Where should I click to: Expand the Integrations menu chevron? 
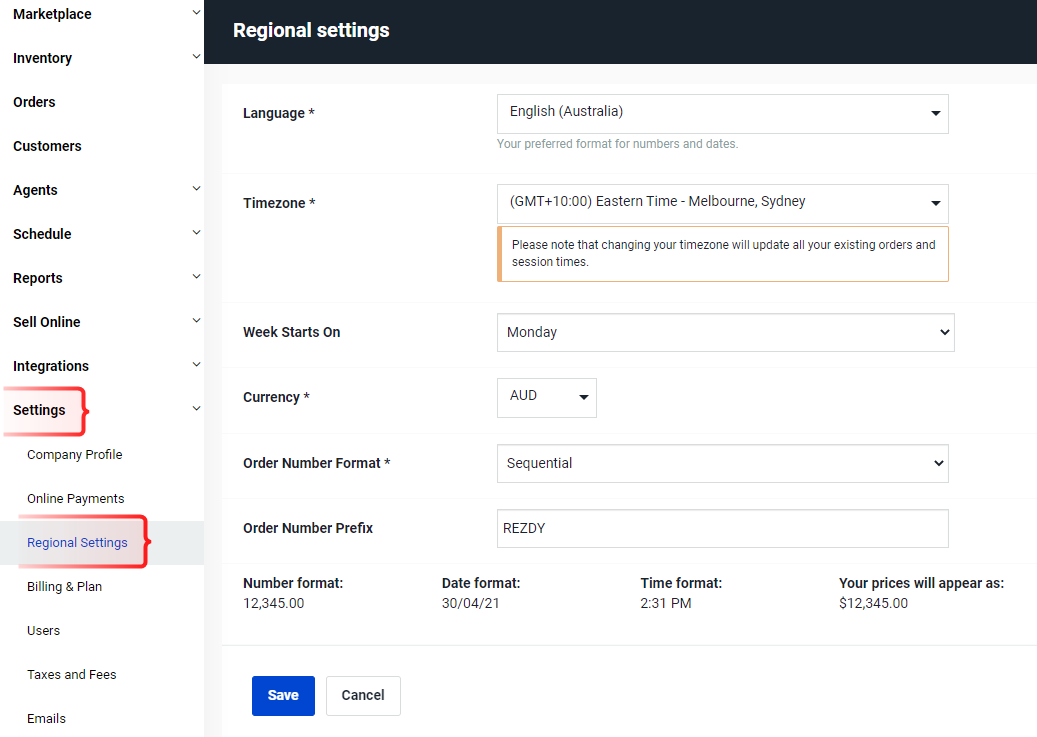point(196,365)
